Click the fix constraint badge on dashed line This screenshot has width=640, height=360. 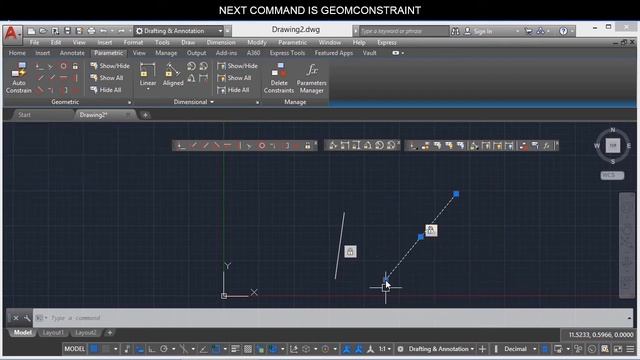pos(431,230)
